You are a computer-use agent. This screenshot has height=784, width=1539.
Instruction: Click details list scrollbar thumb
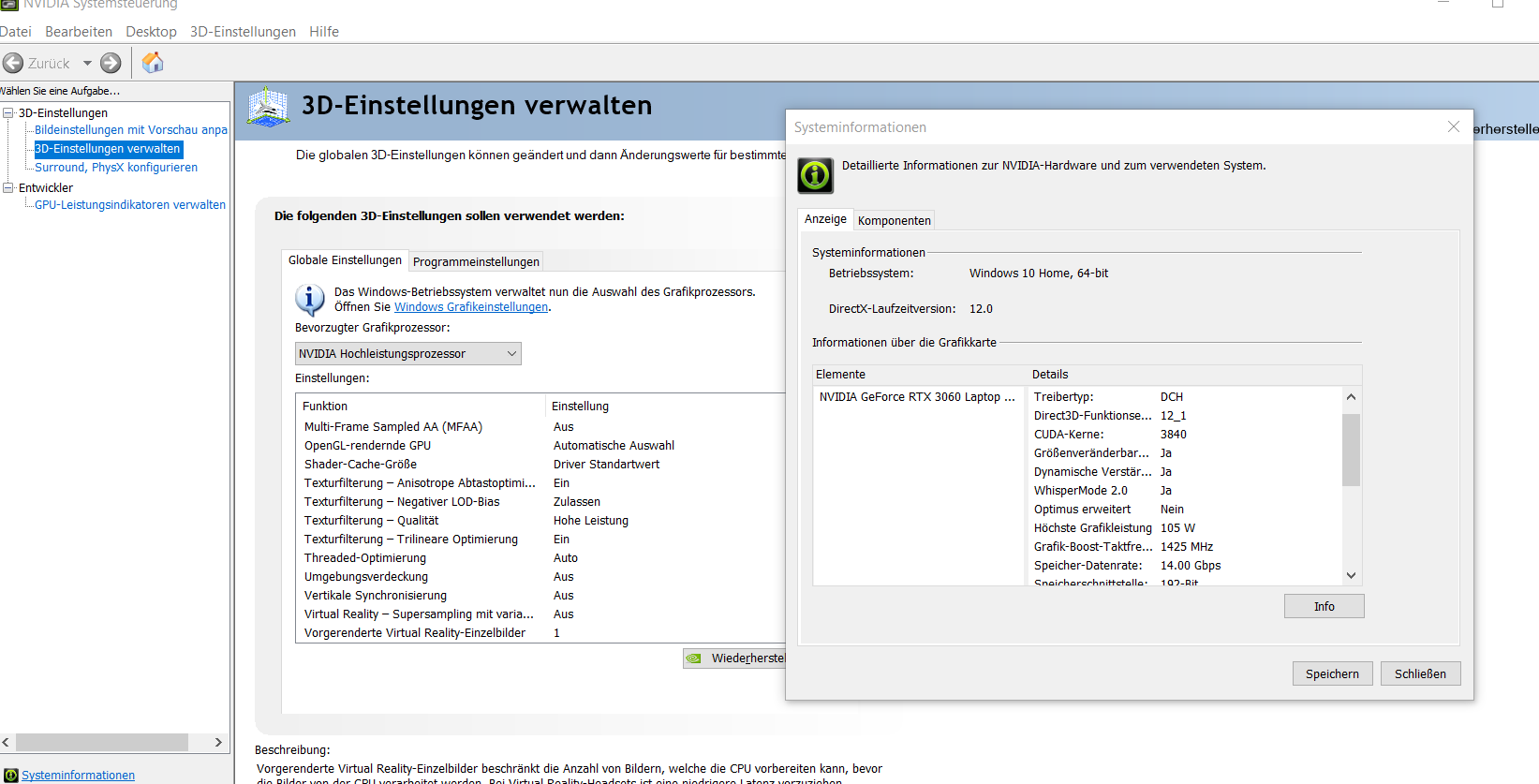pyautogui.click(x=1351, y=451)
